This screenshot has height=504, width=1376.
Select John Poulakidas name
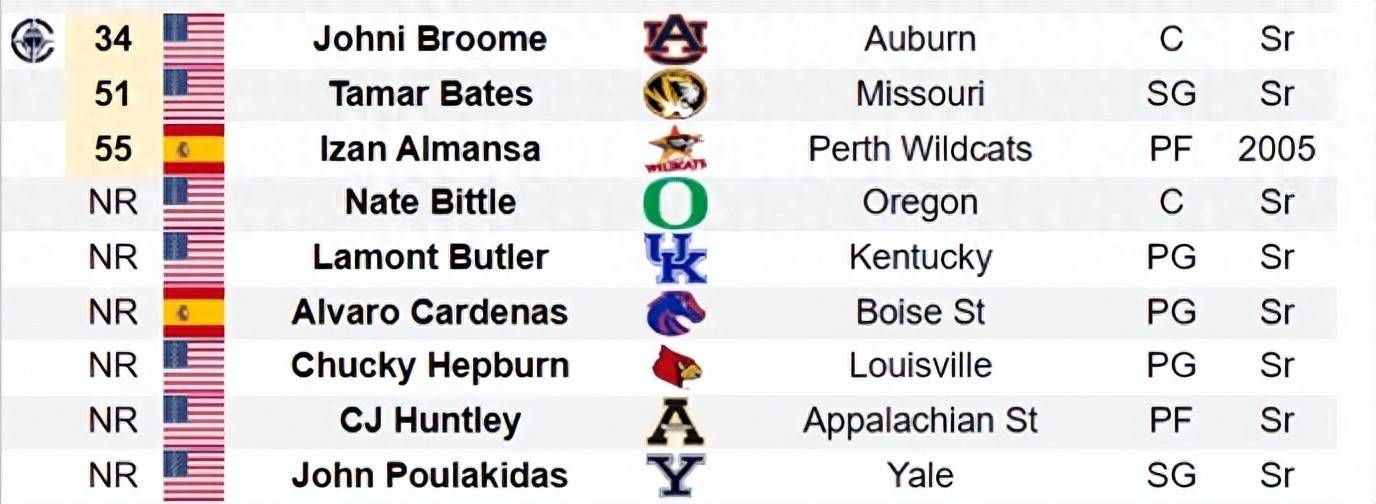coord(430,475)
